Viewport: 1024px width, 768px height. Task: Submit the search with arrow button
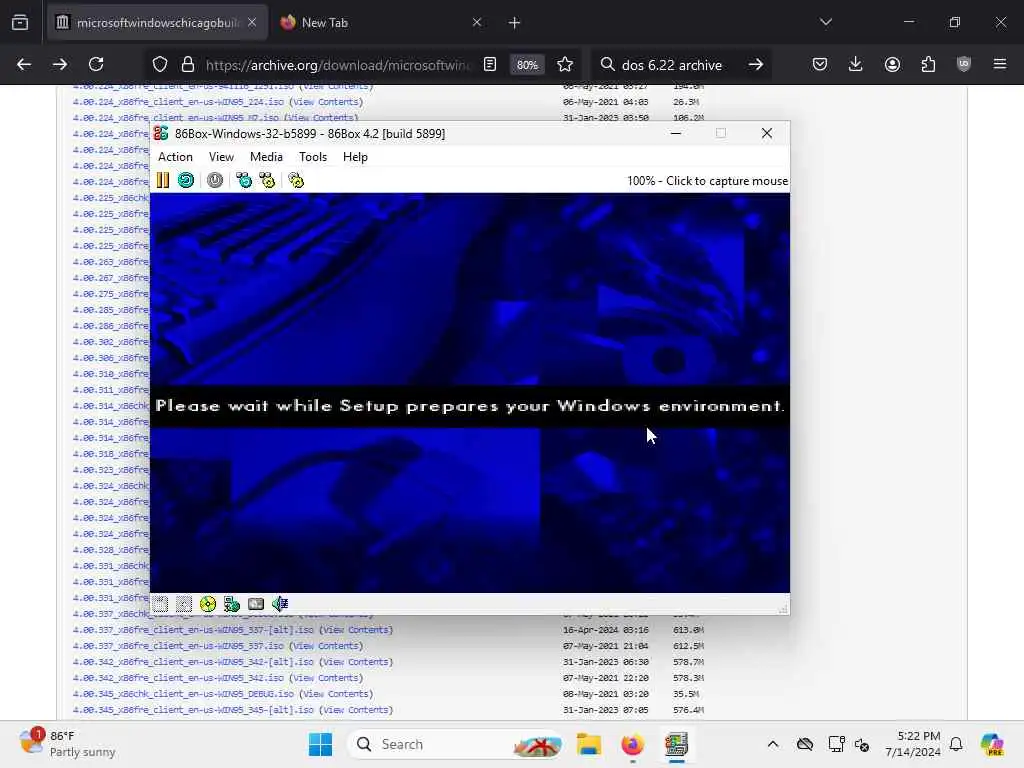tap(756, 65)
